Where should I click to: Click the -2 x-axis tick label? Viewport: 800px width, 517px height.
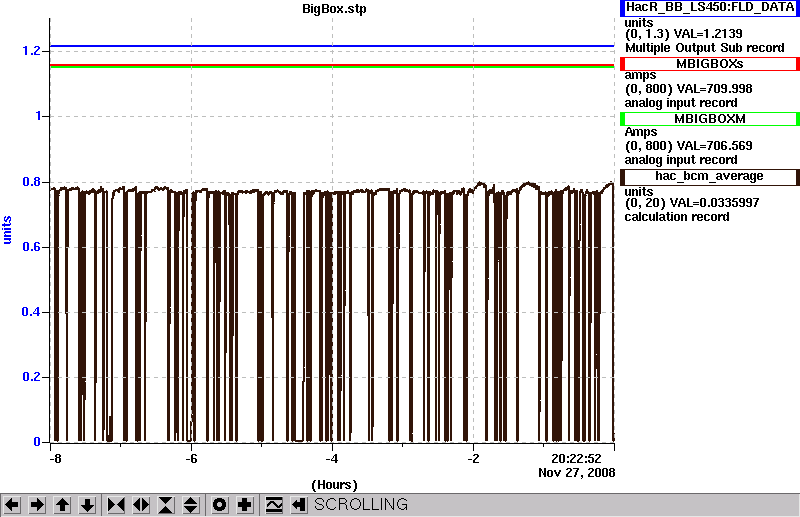[x=473, y=459]
